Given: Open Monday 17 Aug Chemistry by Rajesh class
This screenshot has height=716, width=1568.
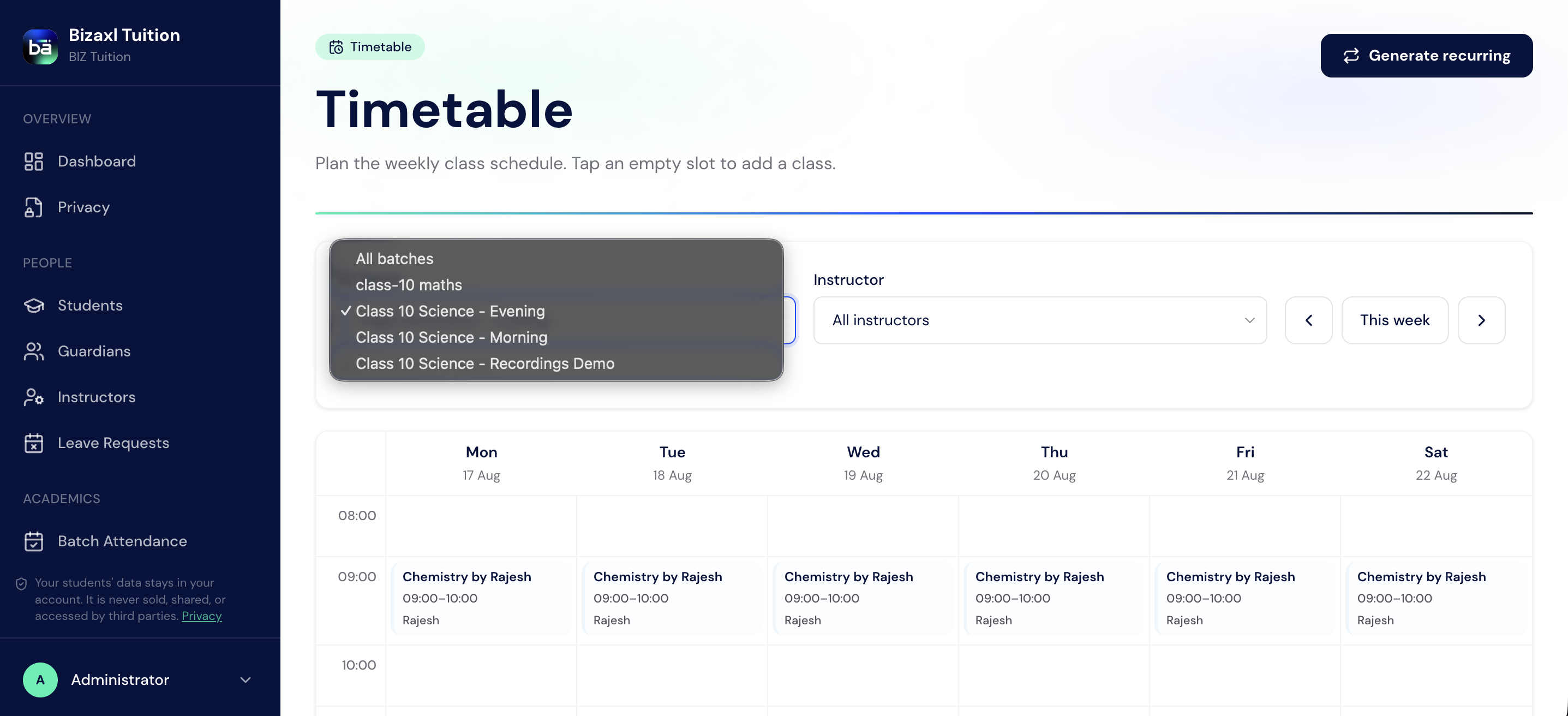Looking at the screenshot, I should 482,599.
